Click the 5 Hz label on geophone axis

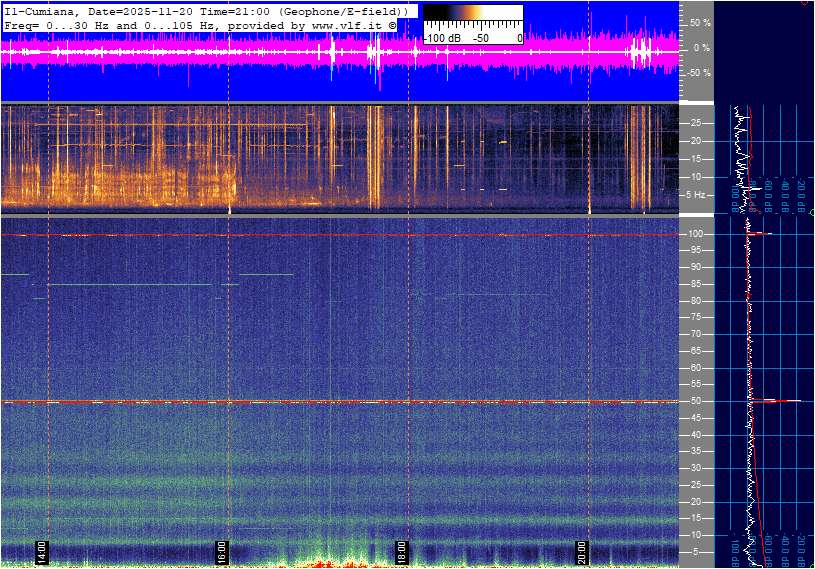(696, 194)
